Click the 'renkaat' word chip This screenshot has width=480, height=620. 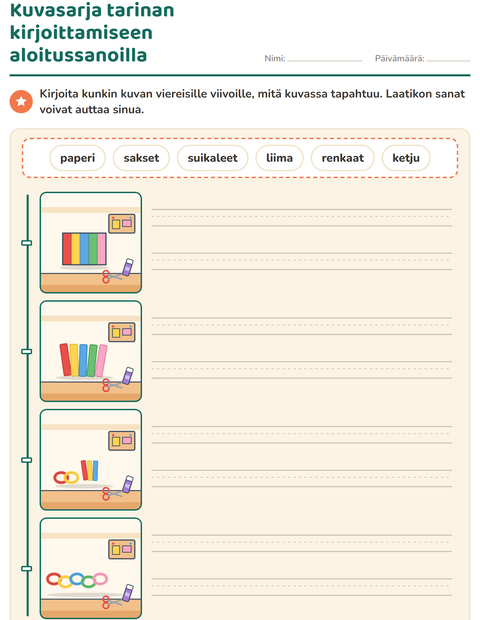point(343,158)
